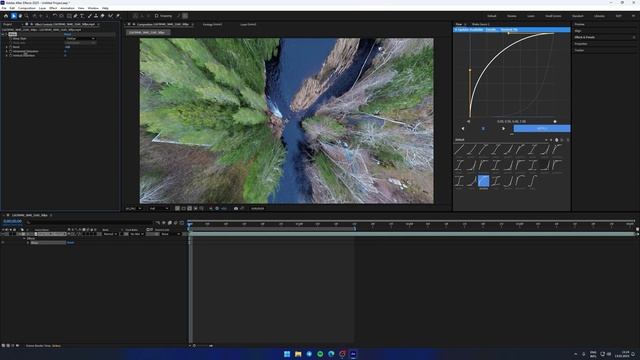
Task: Toggle the Snapping checkbox
Action: click(156, 16)
